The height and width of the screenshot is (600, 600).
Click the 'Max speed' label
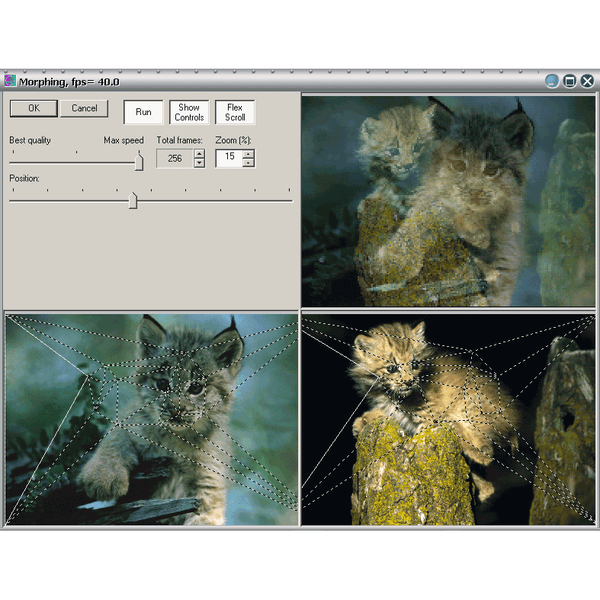[124, 140]
